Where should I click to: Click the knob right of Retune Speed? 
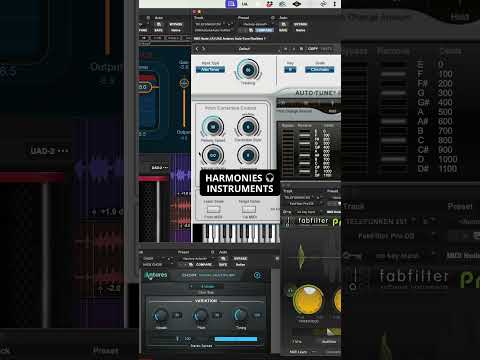coord(248,127)
